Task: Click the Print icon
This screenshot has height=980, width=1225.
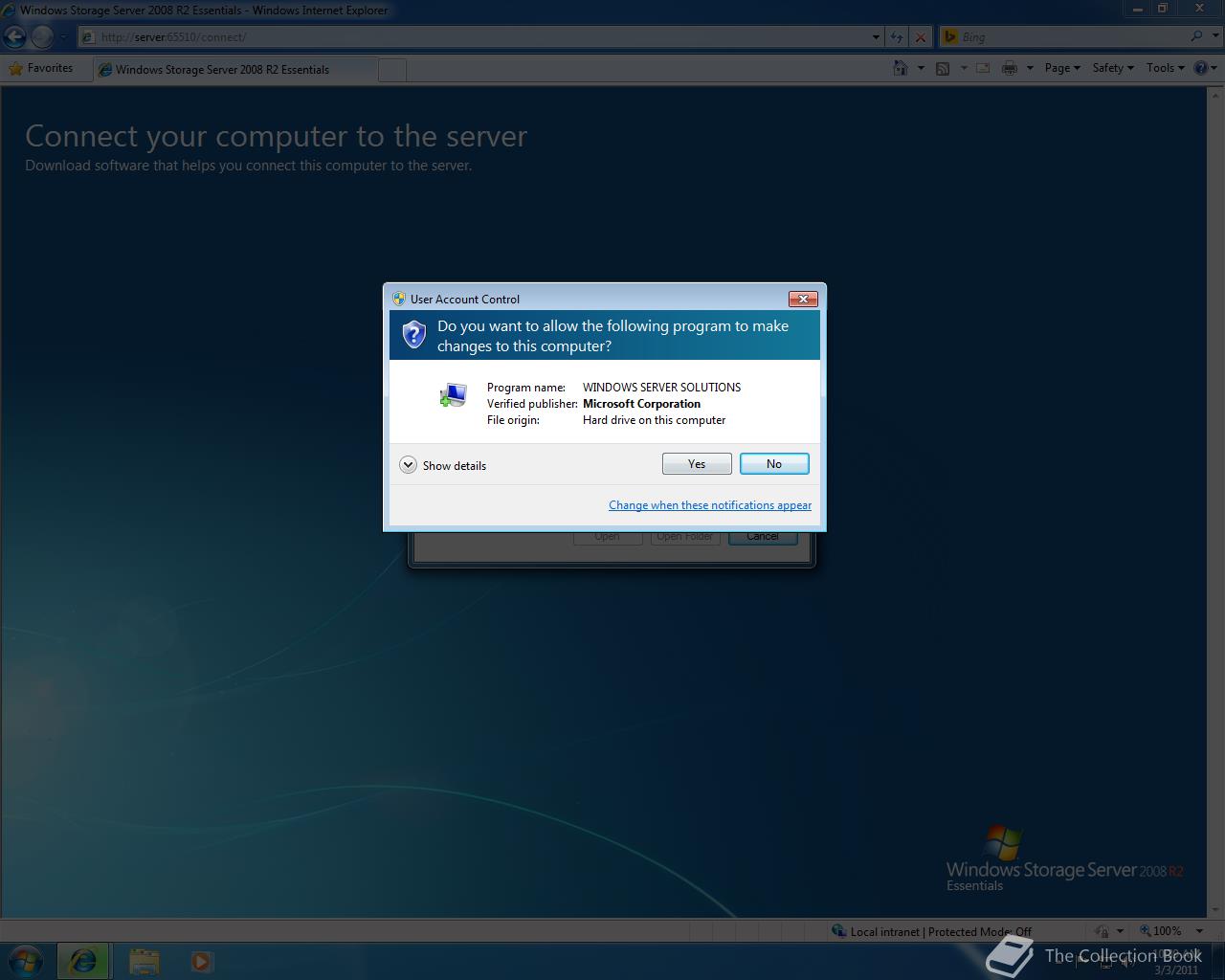Action: pos(1009,68)
